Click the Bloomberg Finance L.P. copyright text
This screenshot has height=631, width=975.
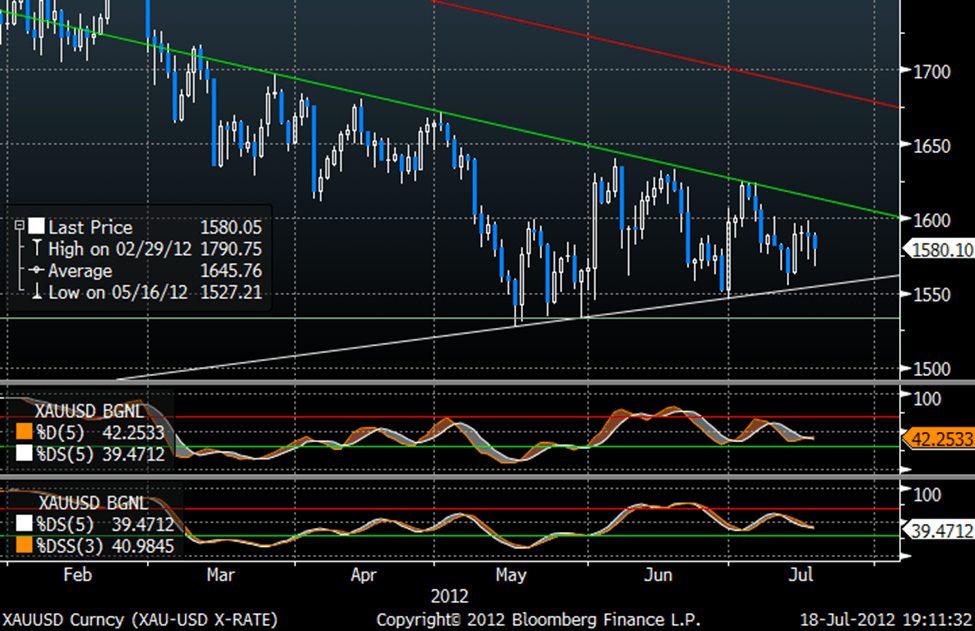538,620
